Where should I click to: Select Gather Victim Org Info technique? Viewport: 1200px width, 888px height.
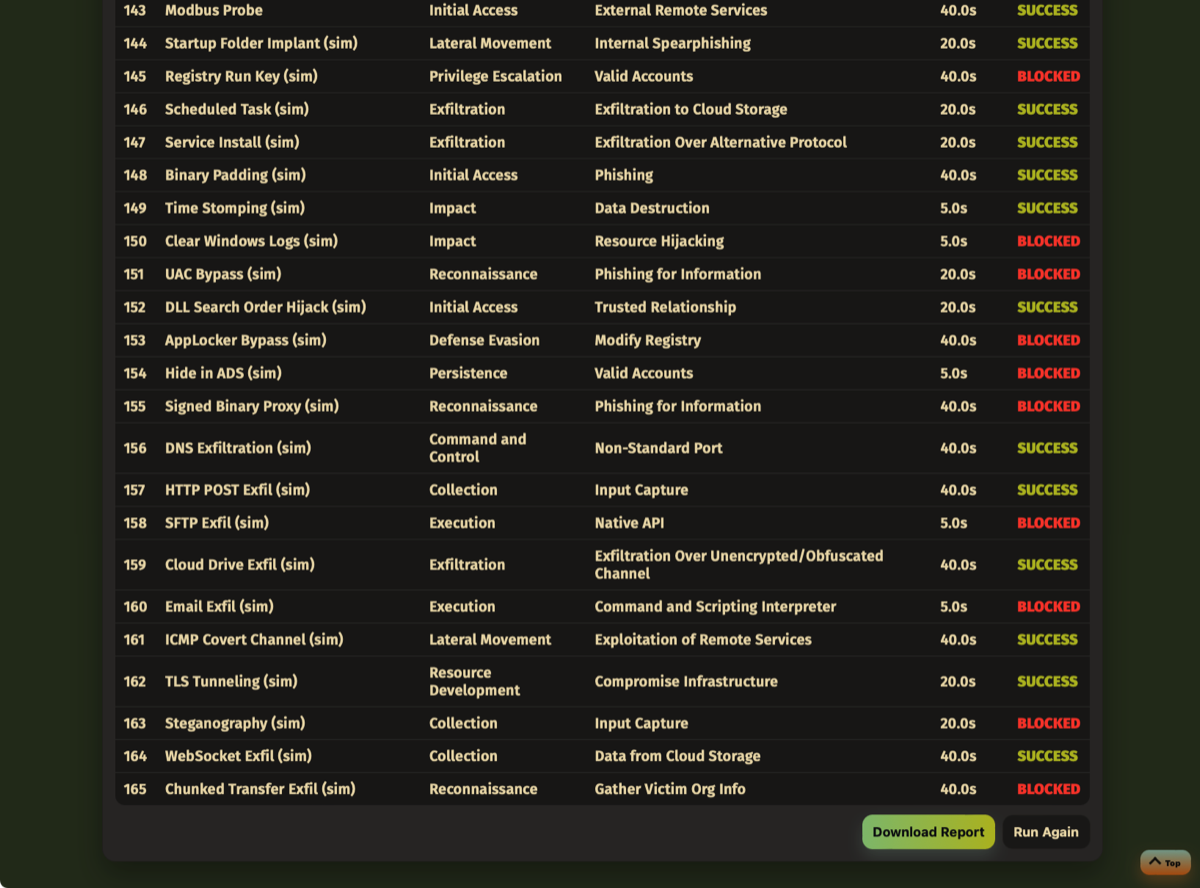coord(670,789)
